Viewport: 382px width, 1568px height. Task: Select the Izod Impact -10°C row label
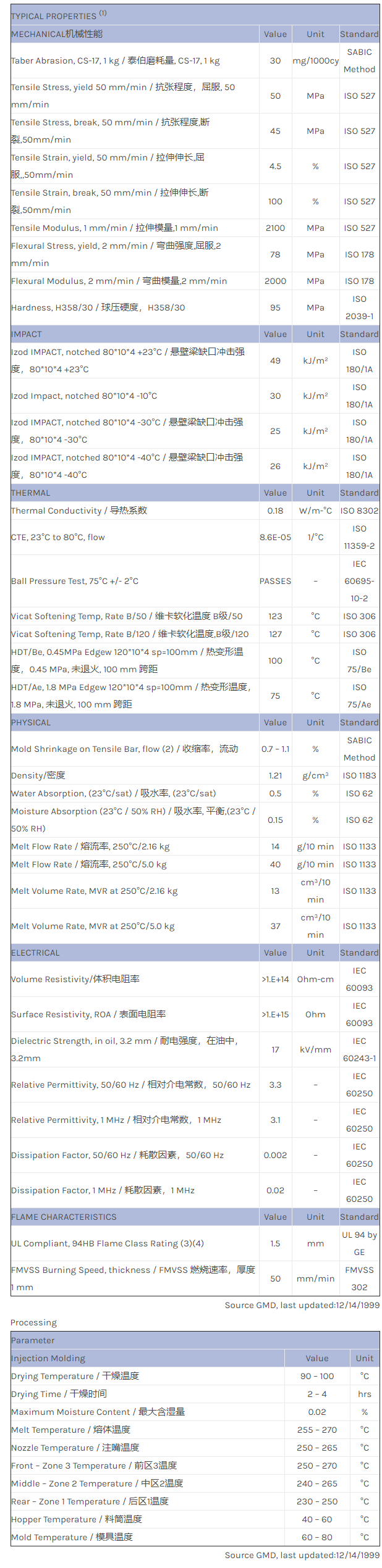(x=84, y=396)
